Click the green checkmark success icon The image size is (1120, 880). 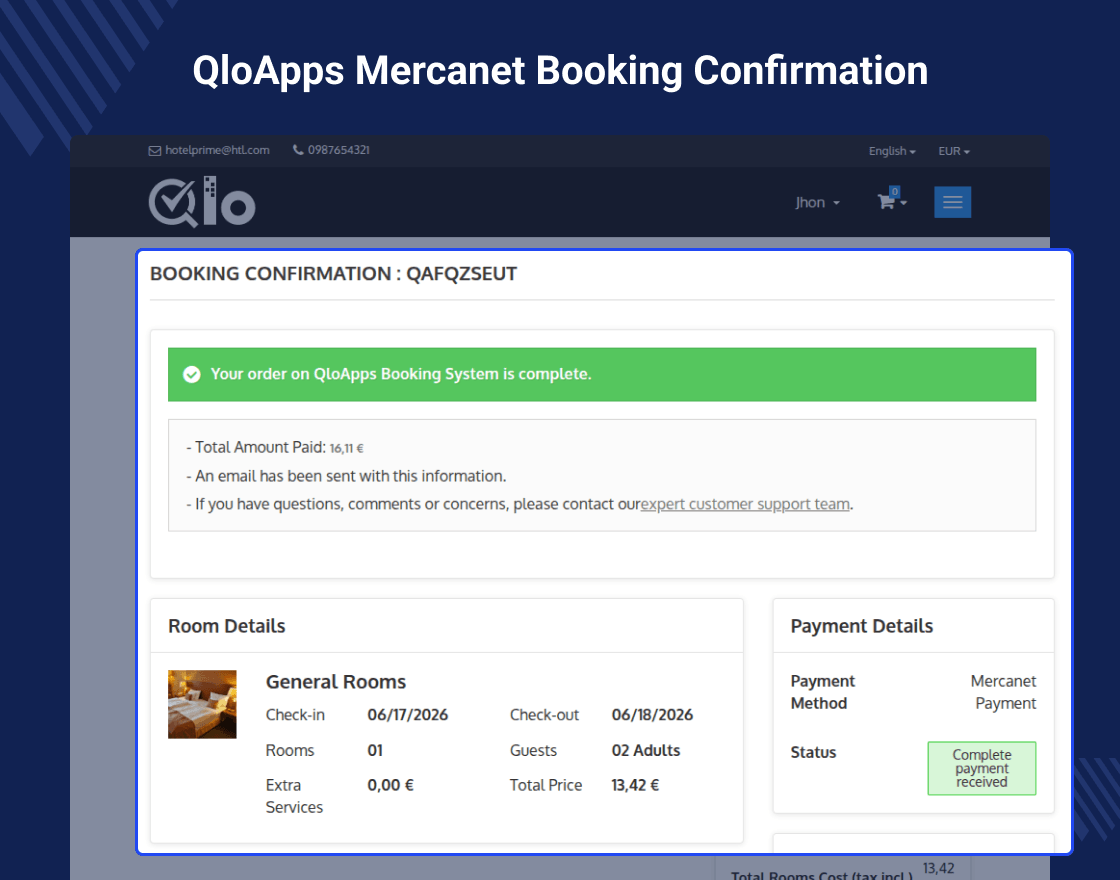coord(191,374)
